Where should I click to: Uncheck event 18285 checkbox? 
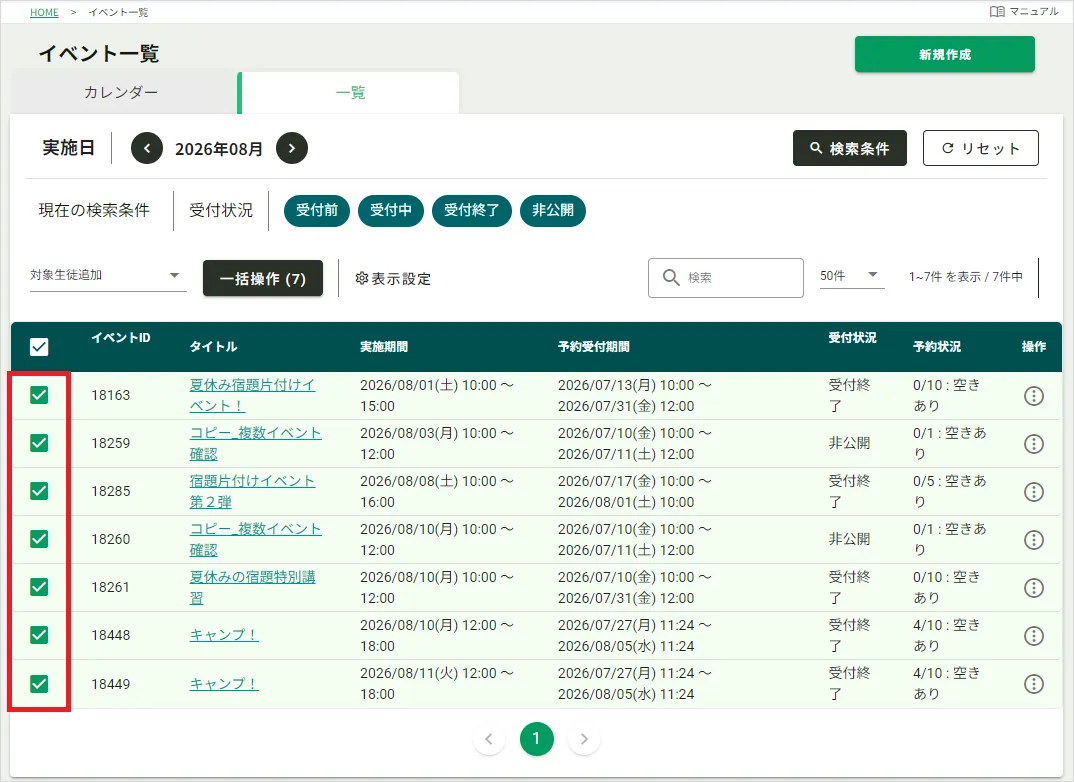coord(39,491)
